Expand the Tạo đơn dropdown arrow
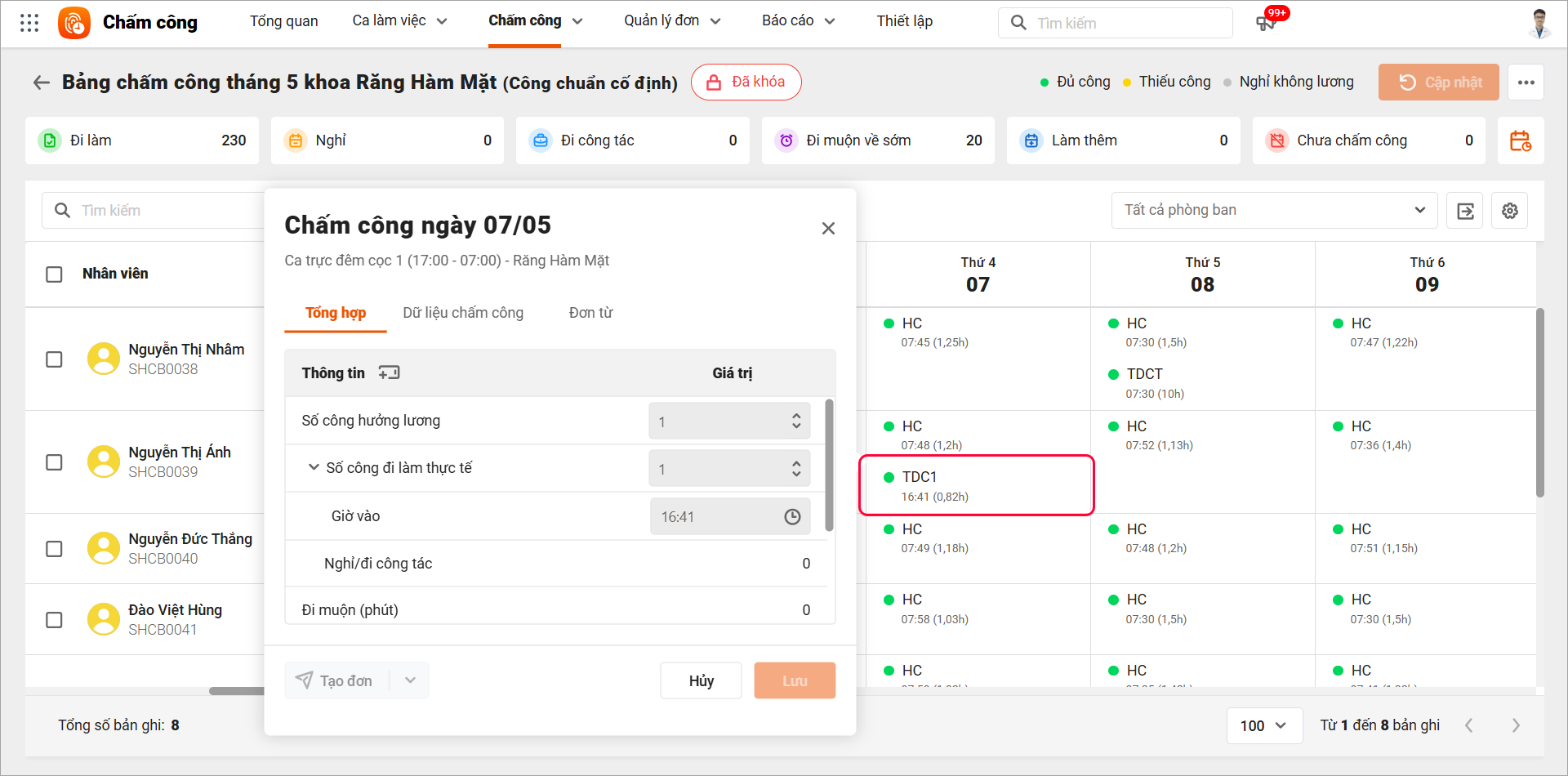This screenshot has height=776, width=1568. (410, 680)
